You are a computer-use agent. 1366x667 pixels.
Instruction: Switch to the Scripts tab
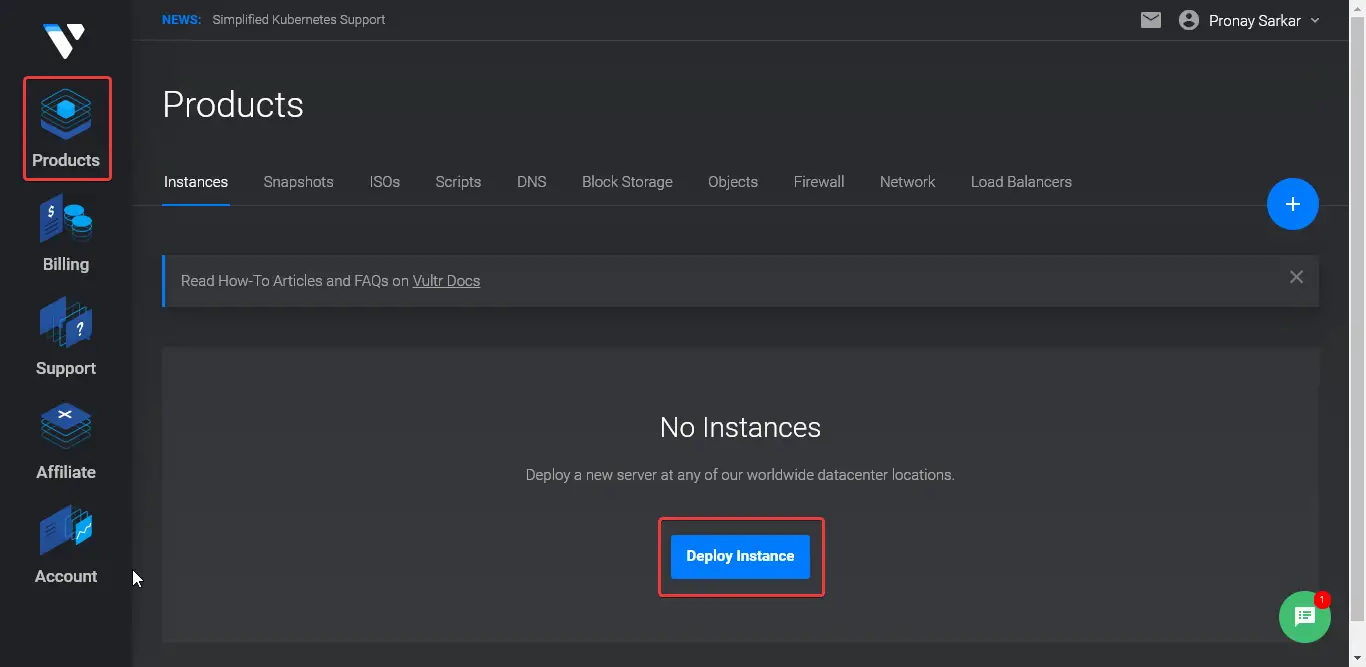458,182
